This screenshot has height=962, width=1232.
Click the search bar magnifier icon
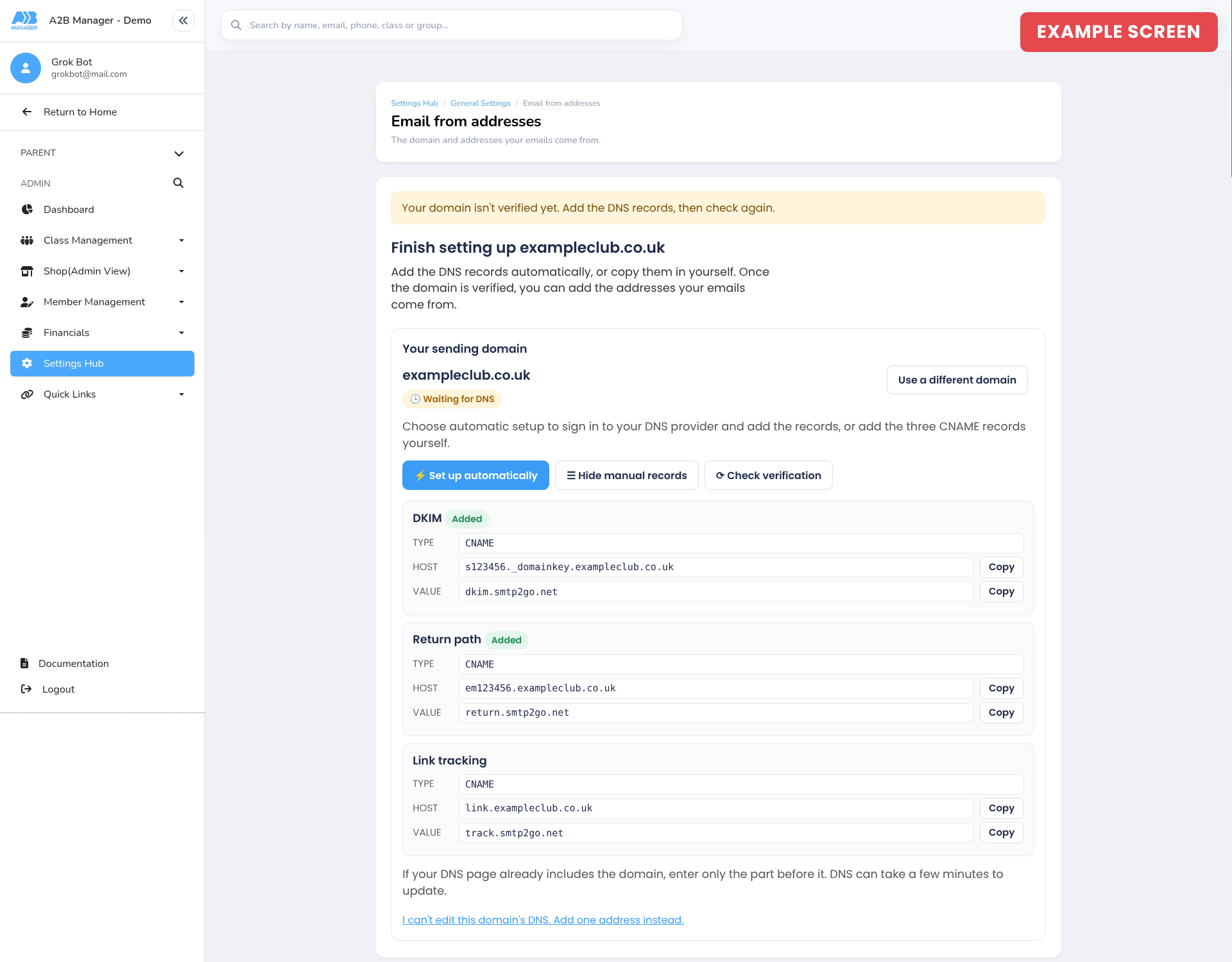coord(236,25)
